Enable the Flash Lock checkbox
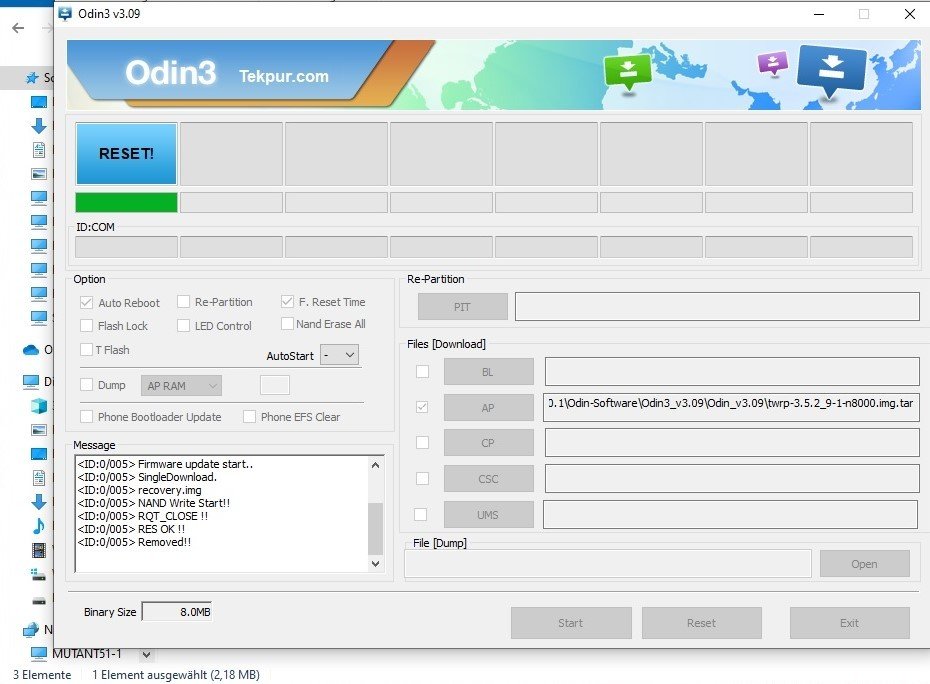Viewport: 930px width, 684px height. 86,326
